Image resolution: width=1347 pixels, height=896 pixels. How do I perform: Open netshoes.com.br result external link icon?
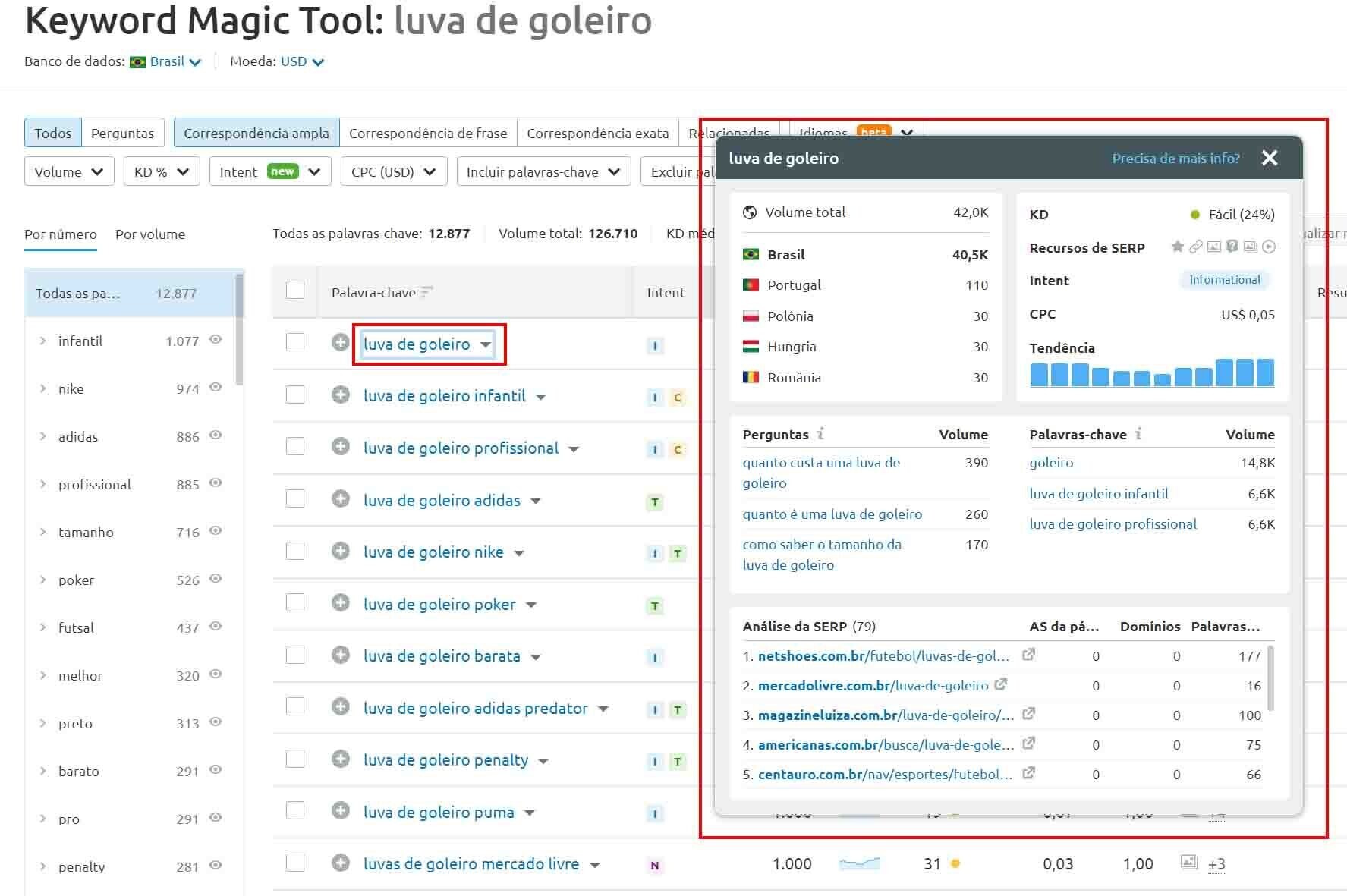coord(1028,655)
